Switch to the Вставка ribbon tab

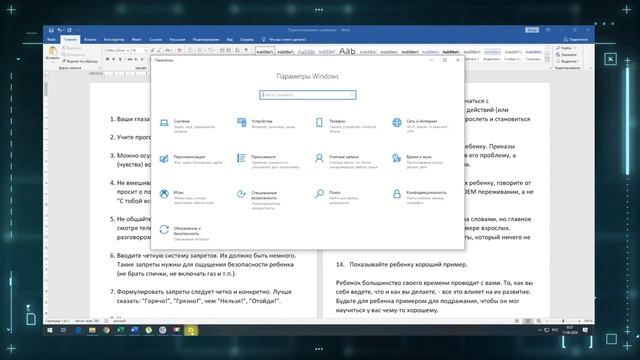[90, 40]
